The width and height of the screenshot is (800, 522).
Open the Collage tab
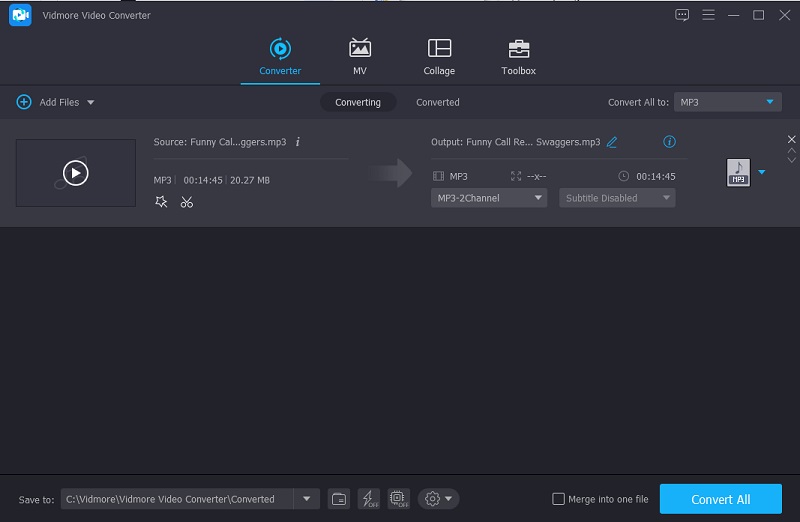tap(439, 57)
